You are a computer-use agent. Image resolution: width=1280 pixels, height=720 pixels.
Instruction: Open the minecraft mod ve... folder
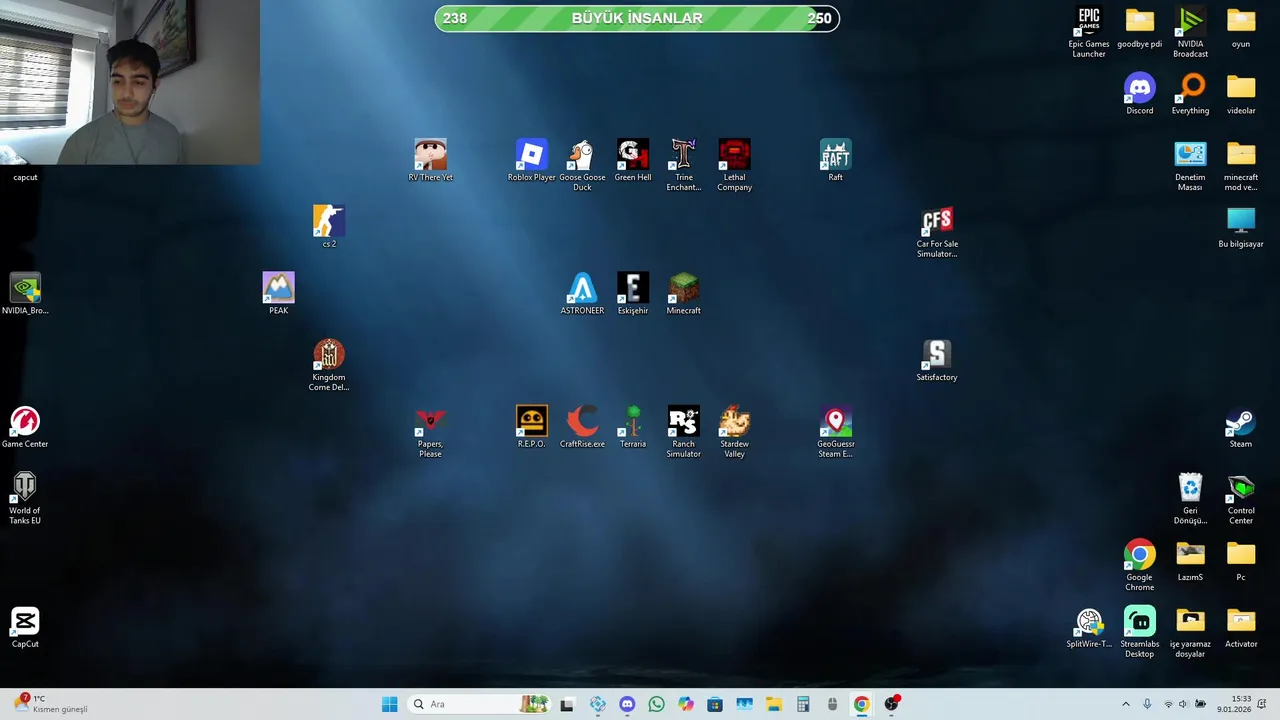(1241, 165)
